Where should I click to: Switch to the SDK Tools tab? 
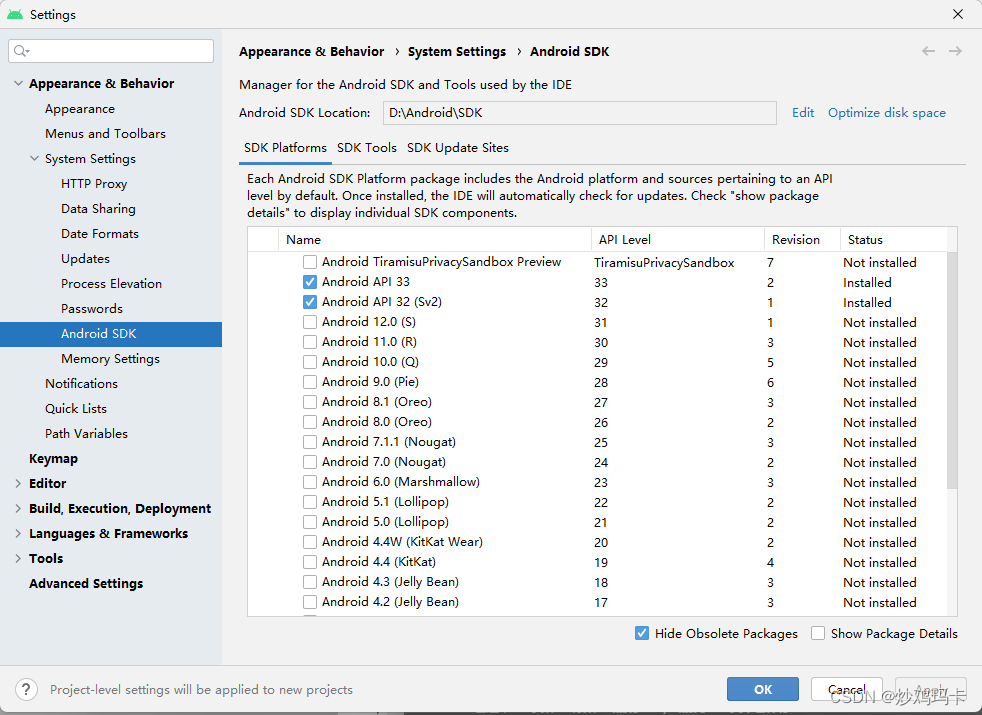point(367,148)
